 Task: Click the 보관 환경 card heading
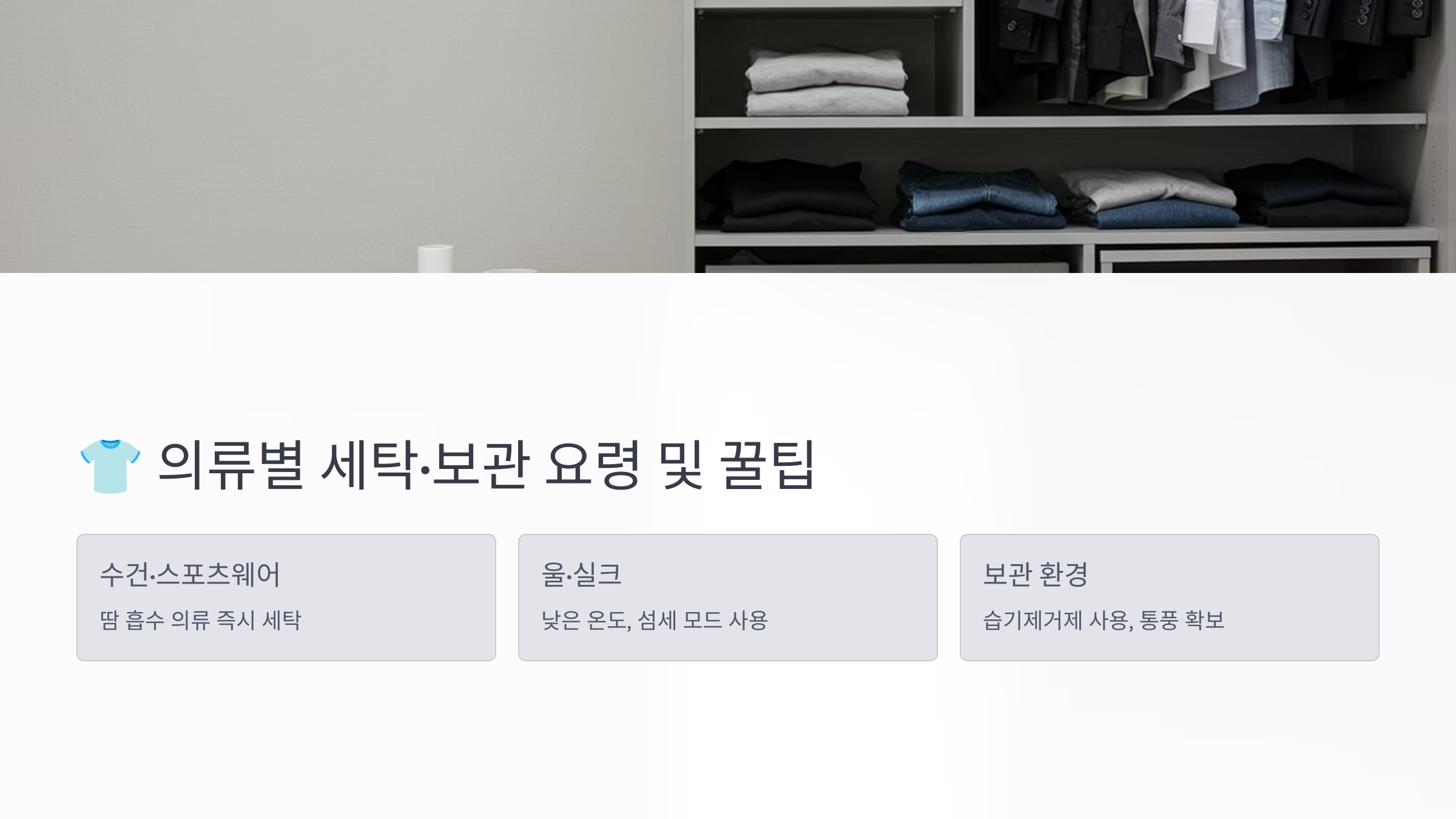[1035, 574]
